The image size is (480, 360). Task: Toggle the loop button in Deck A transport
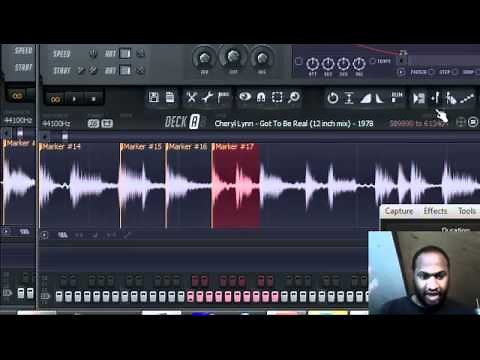pyautogui.click(x=55, y=99)
